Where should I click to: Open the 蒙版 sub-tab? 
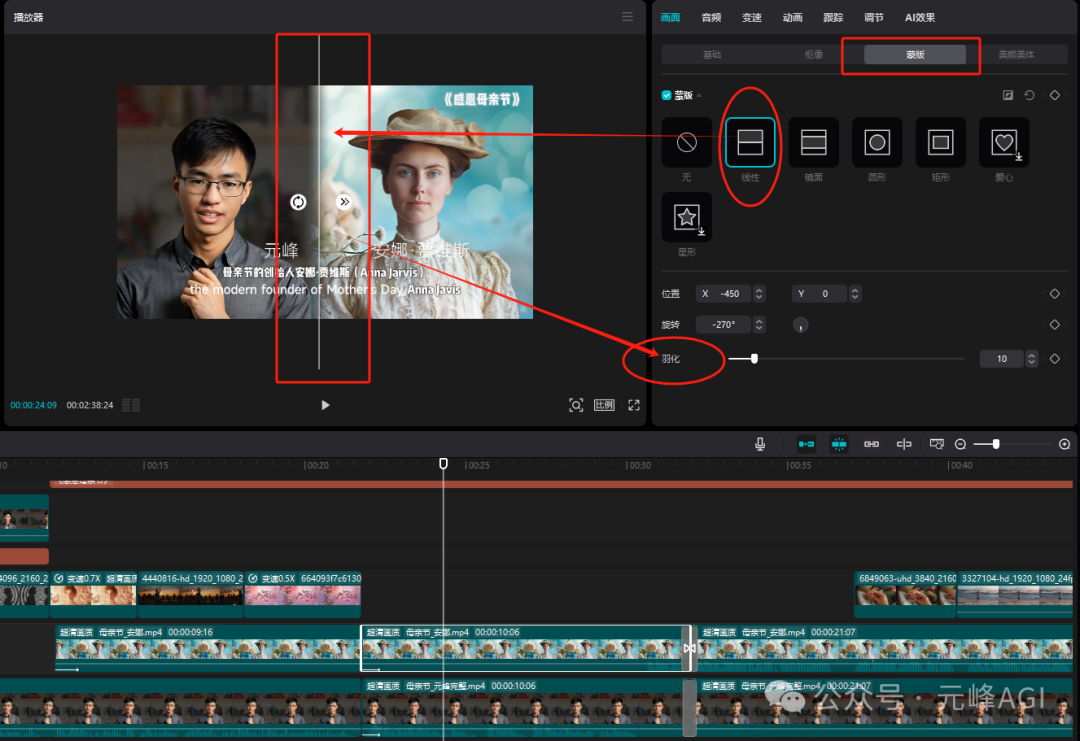pos(915,54)
